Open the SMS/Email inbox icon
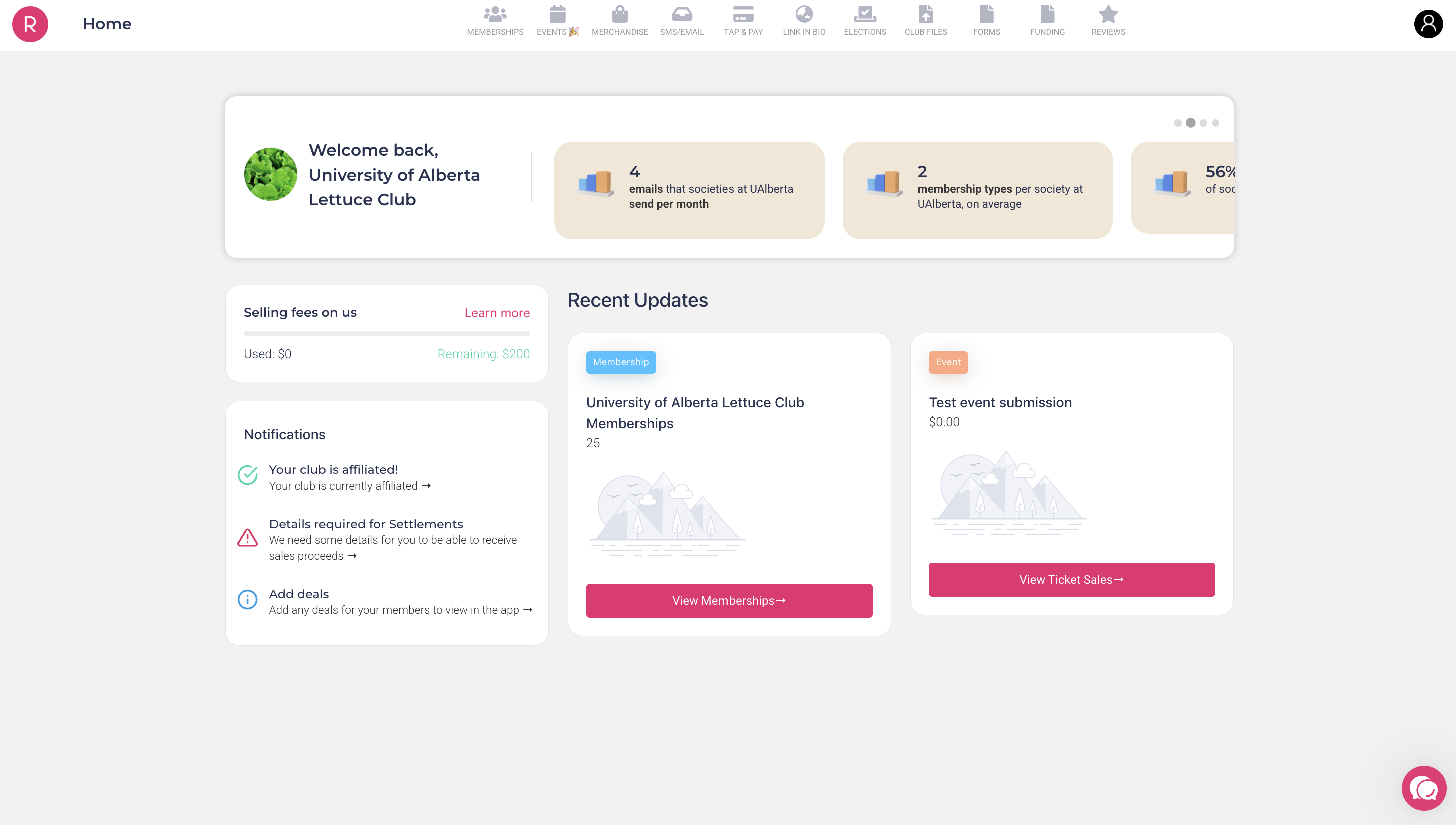Viewport: 1456px width, 825px height. click(682, 14)
